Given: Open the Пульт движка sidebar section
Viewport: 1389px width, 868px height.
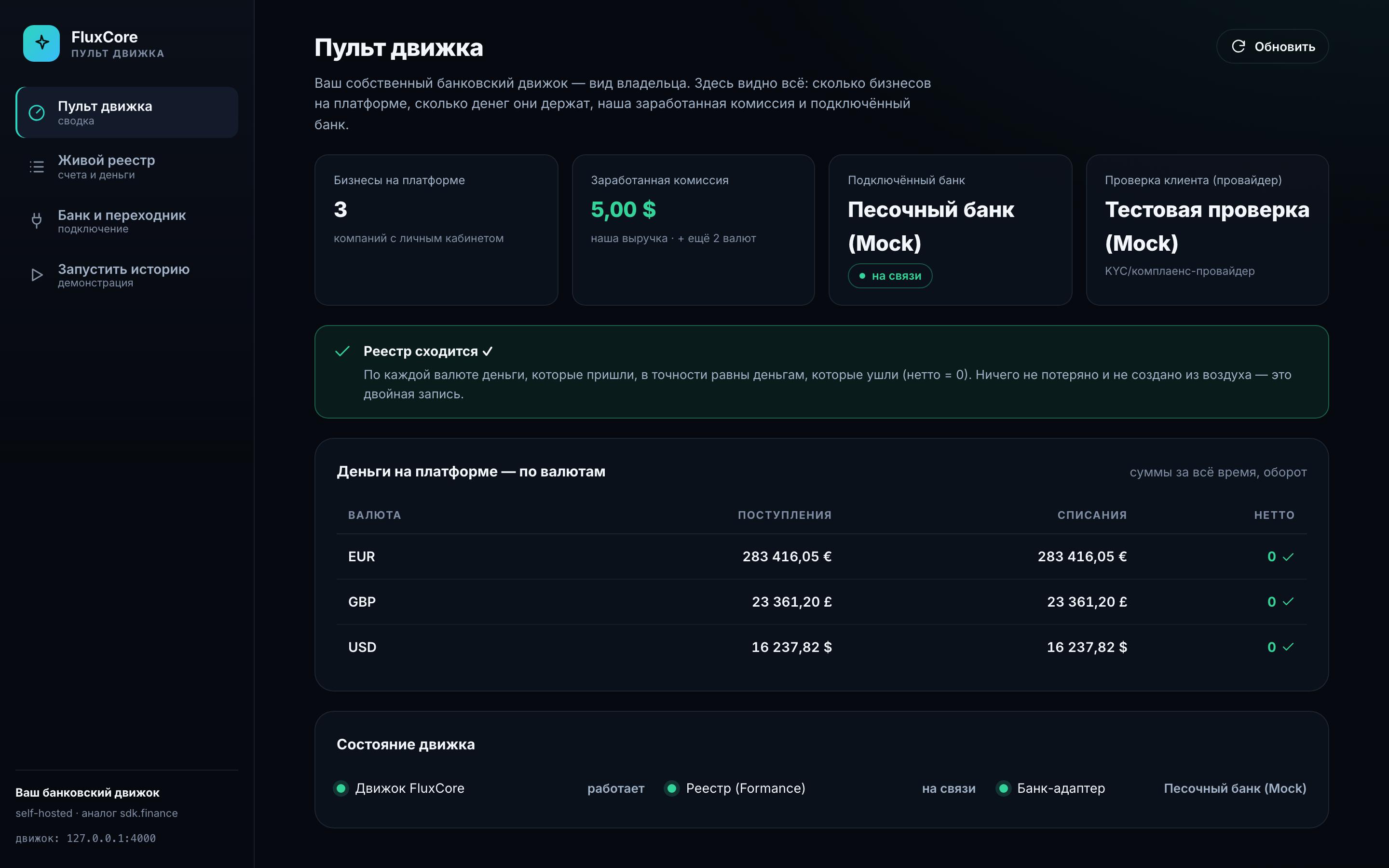Looking at the screenshot, I should 127,112.
